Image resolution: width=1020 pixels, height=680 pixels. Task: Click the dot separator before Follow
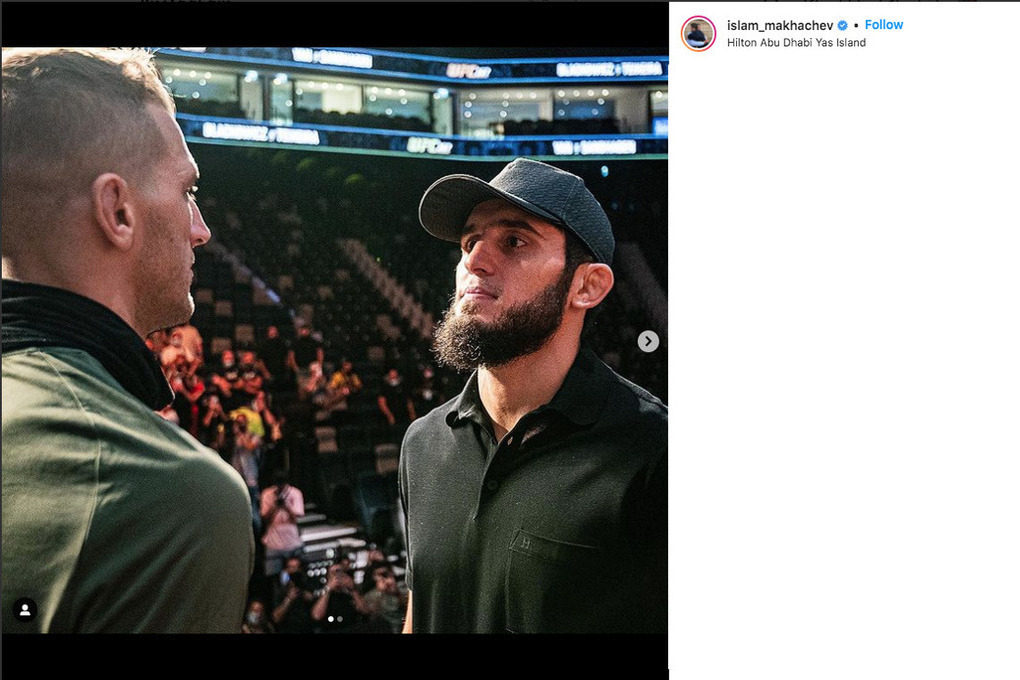tap(856, 25)
